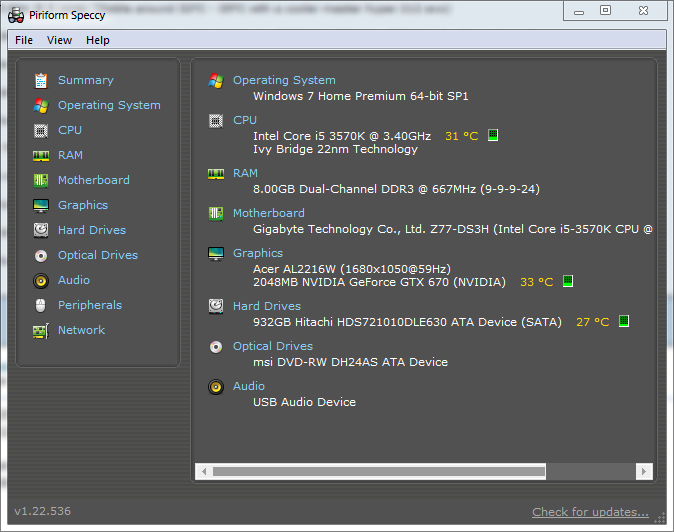Open the View menu
The width and height of the screenshot is (674, 532).
(59, 40)
